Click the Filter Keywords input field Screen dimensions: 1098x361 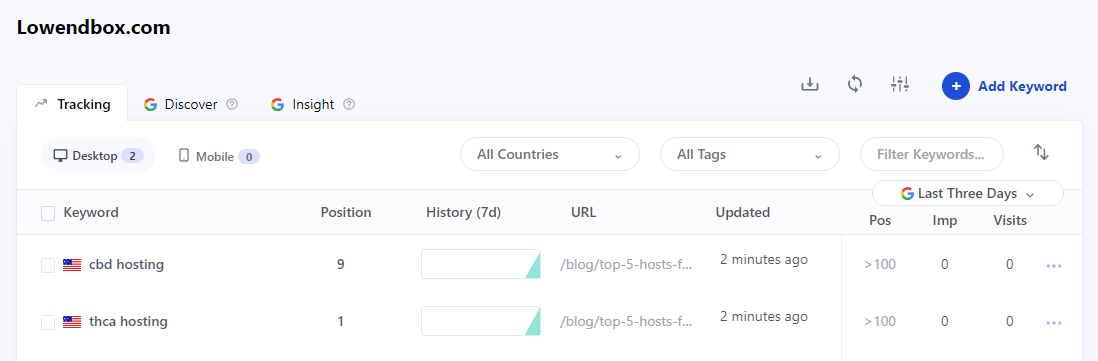point(931,154)
